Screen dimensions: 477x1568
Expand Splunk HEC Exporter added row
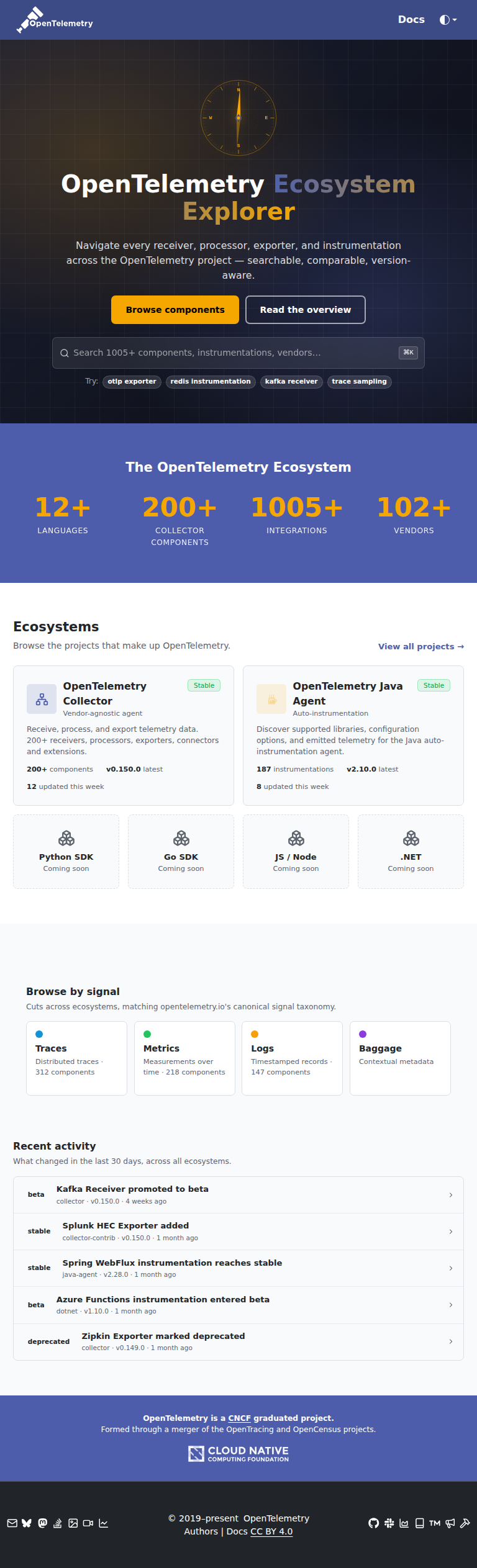coord(238,1232)
